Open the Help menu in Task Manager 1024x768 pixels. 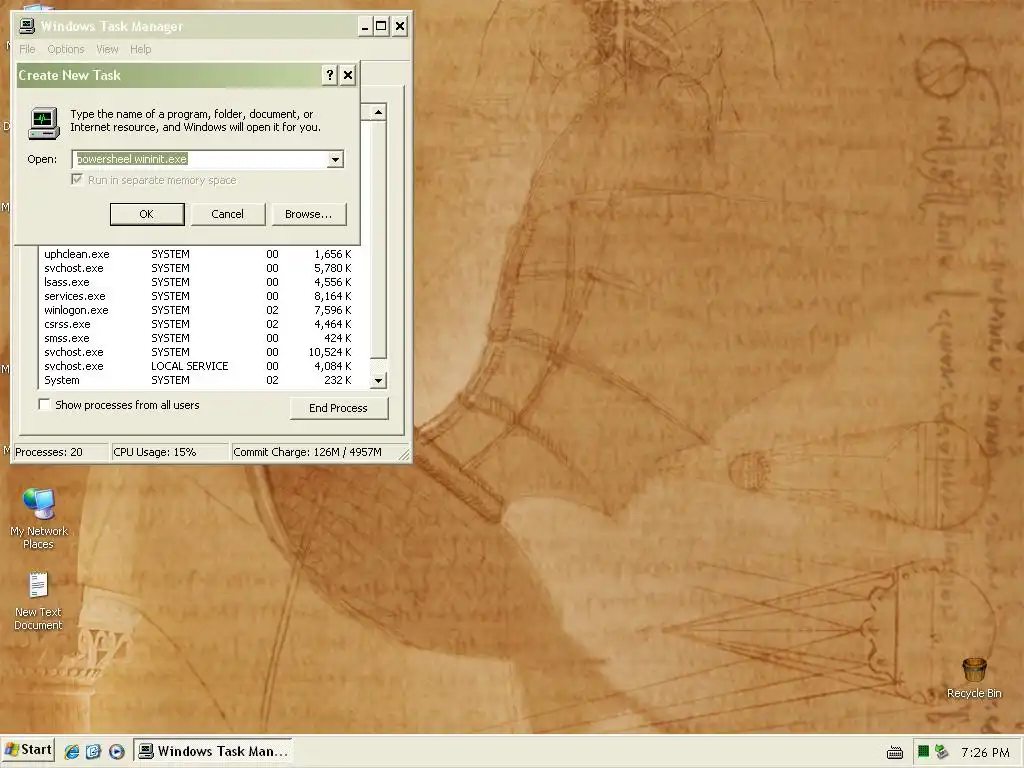click(x=140, y=49)
